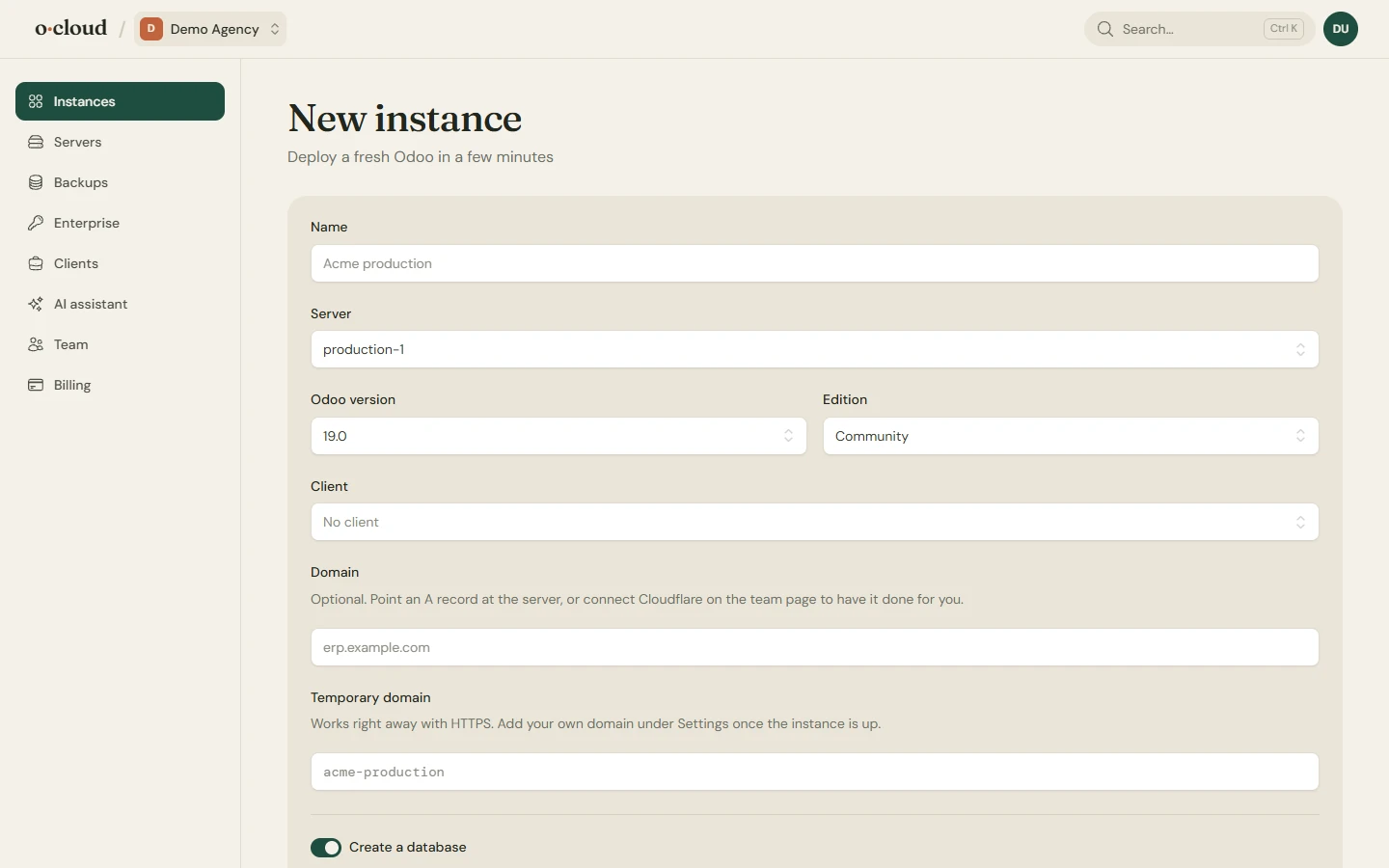Open the Servers page
Screen dimensions: 1389x868
tap(120, 142)
